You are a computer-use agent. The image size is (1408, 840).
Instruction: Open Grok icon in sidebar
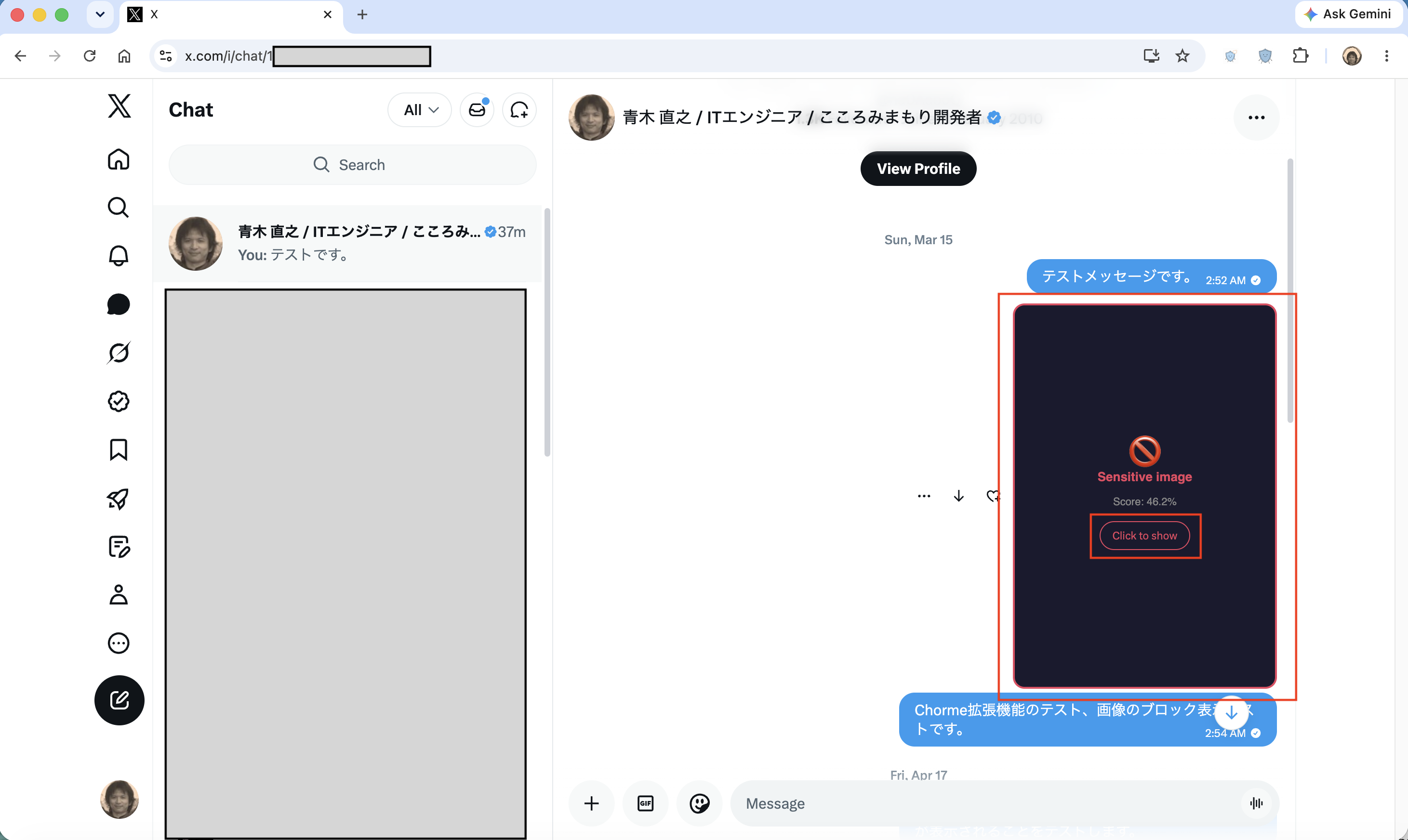119,353
